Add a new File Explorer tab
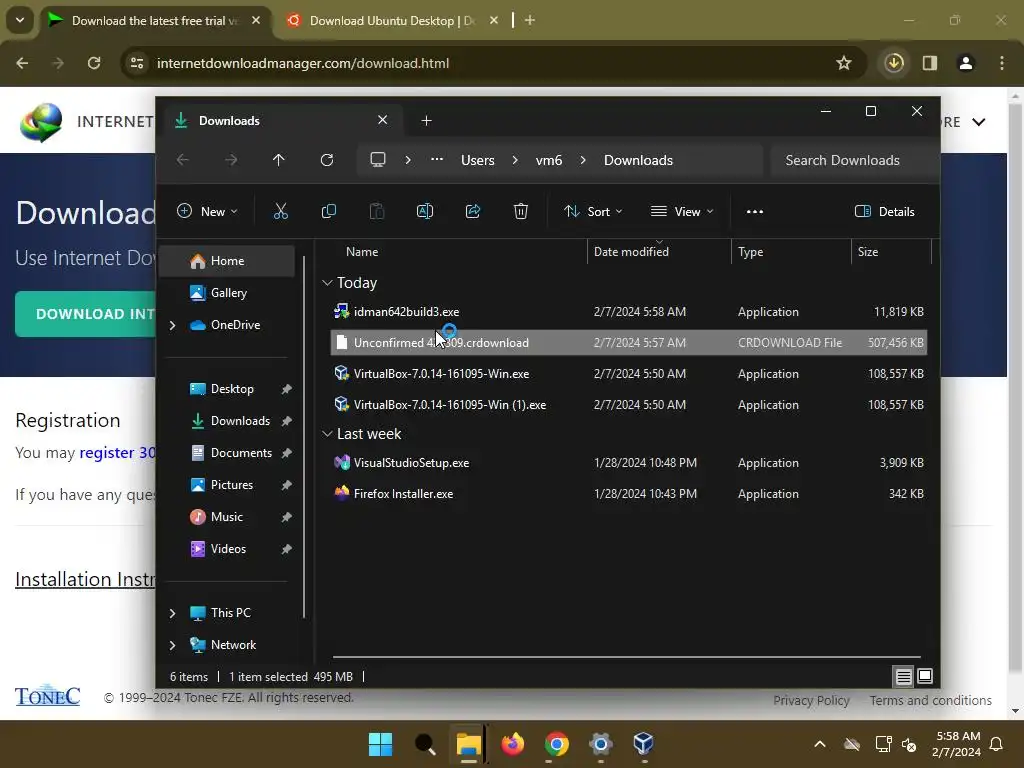This screenshot has height=768, width=1024. pos(426,120)
